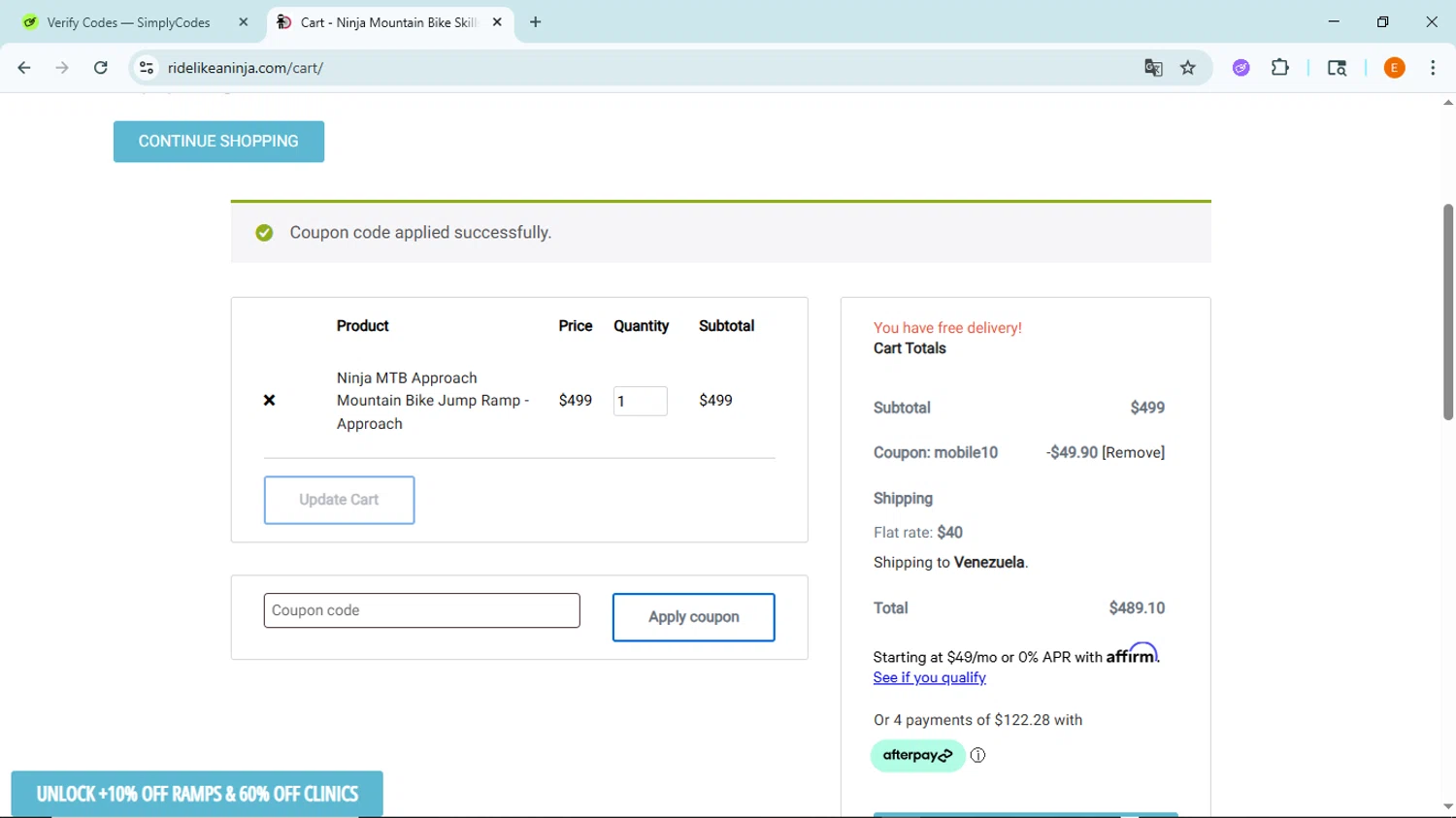The height and width of the screenshot is (818, 1456).
Task: Click the Quantity column header
Action: [x=641, y=326]
